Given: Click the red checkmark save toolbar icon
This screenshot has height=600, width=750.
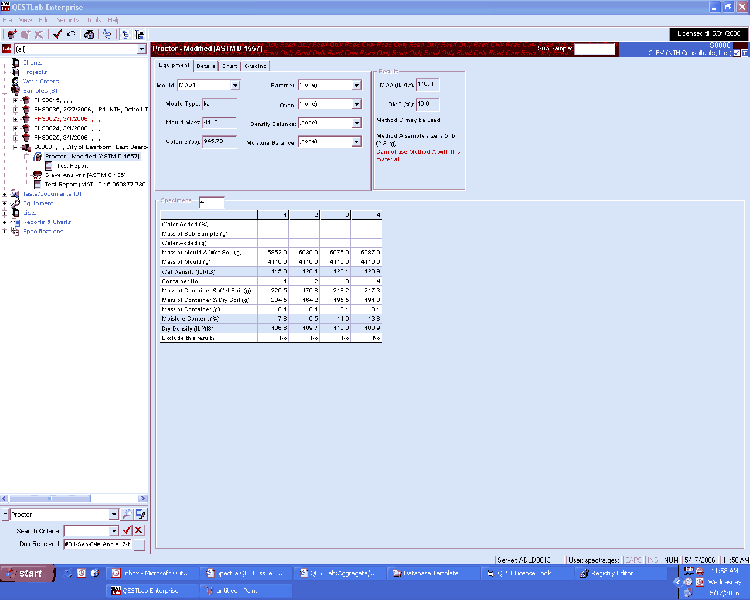Looking at the screenshot, I should click(57, 34).
